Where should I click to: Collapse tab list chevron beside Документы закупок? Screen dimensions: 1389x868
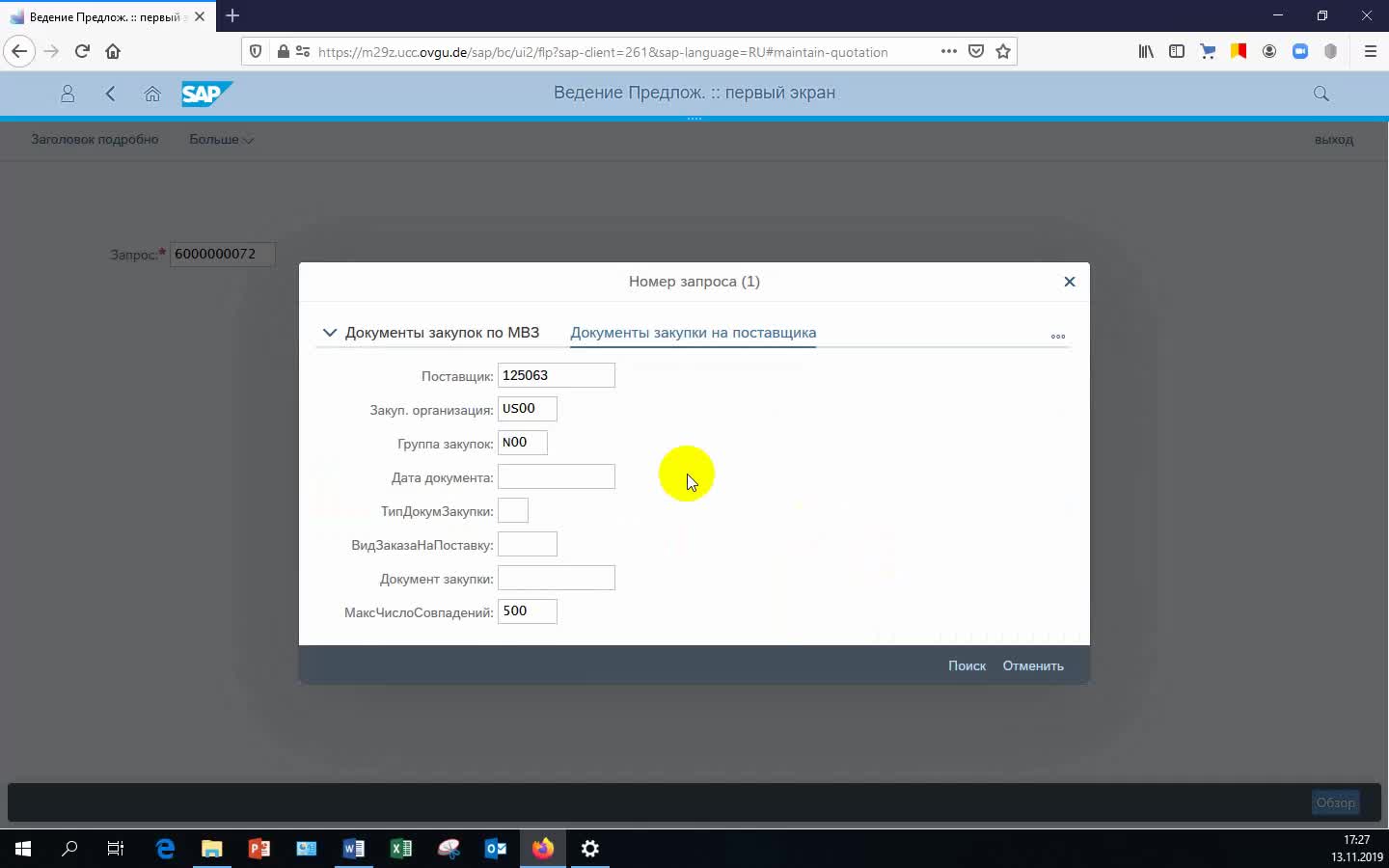click(x=330, y=333)
